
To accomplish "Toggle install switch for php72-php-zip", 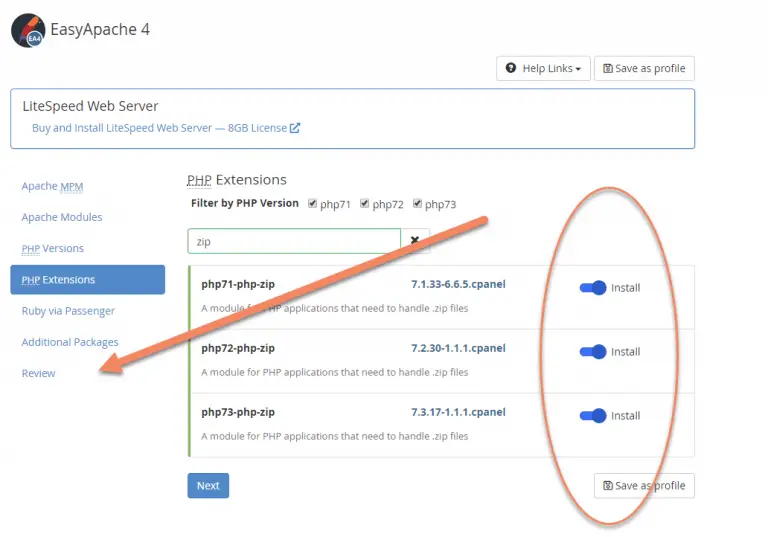I will pyautogui.click(x=593, y=352).
